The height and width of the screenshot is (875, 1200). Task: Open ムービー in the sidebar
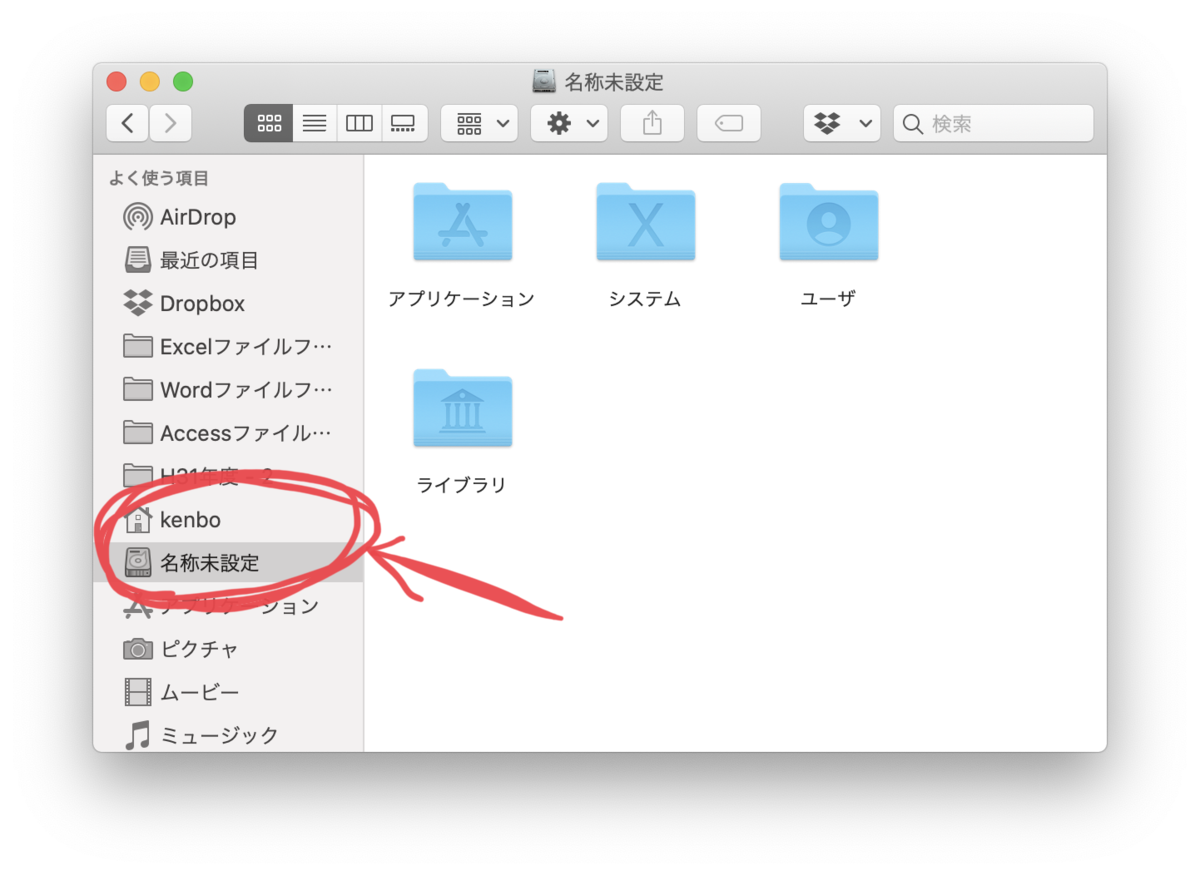point(229,692)
